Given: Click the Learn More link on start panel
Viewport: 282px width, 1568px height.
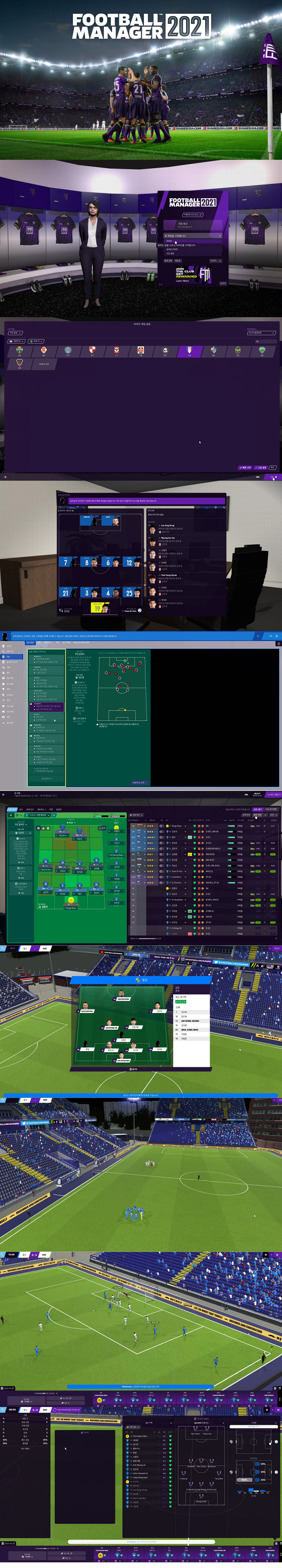Looking at the screenshot, I should coord(182,281).
